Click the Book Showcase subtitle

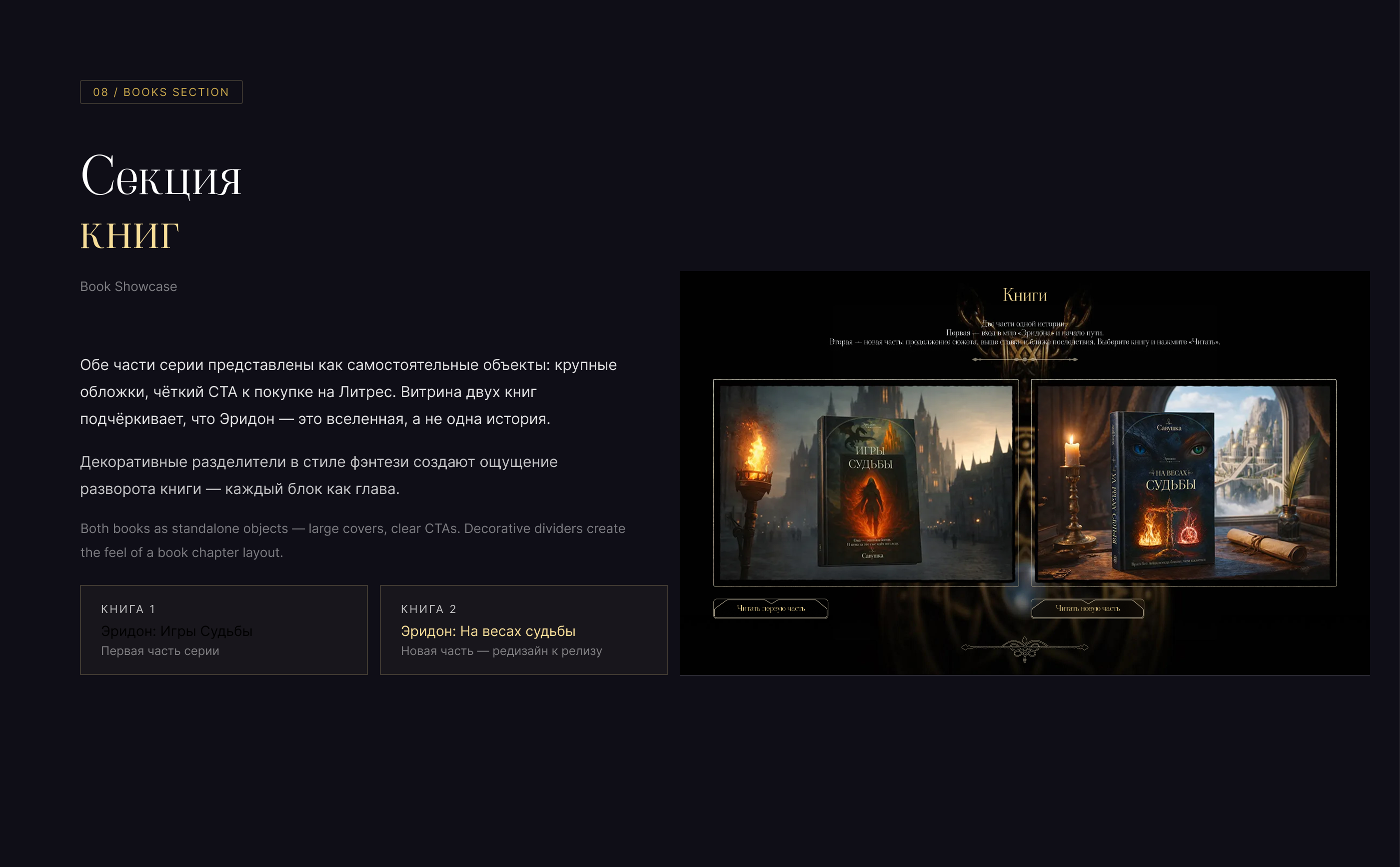(128, 286)
